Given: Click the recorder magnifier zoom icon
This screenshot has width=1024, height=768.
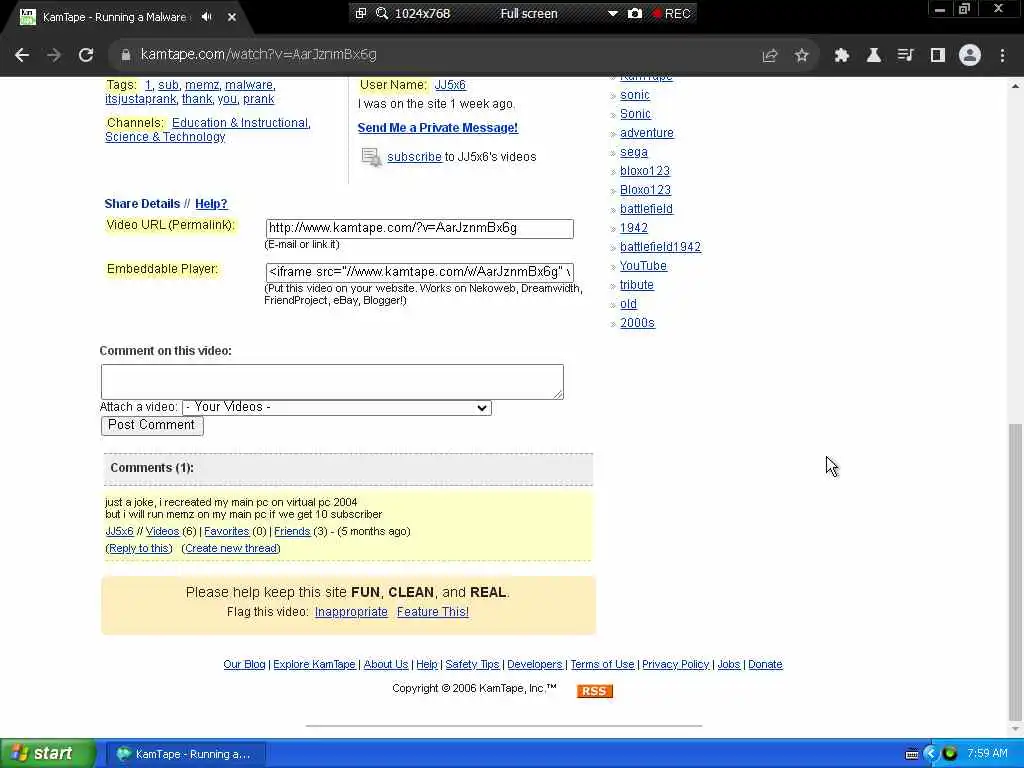Looking at the screenshot, I should pos(382,13).
